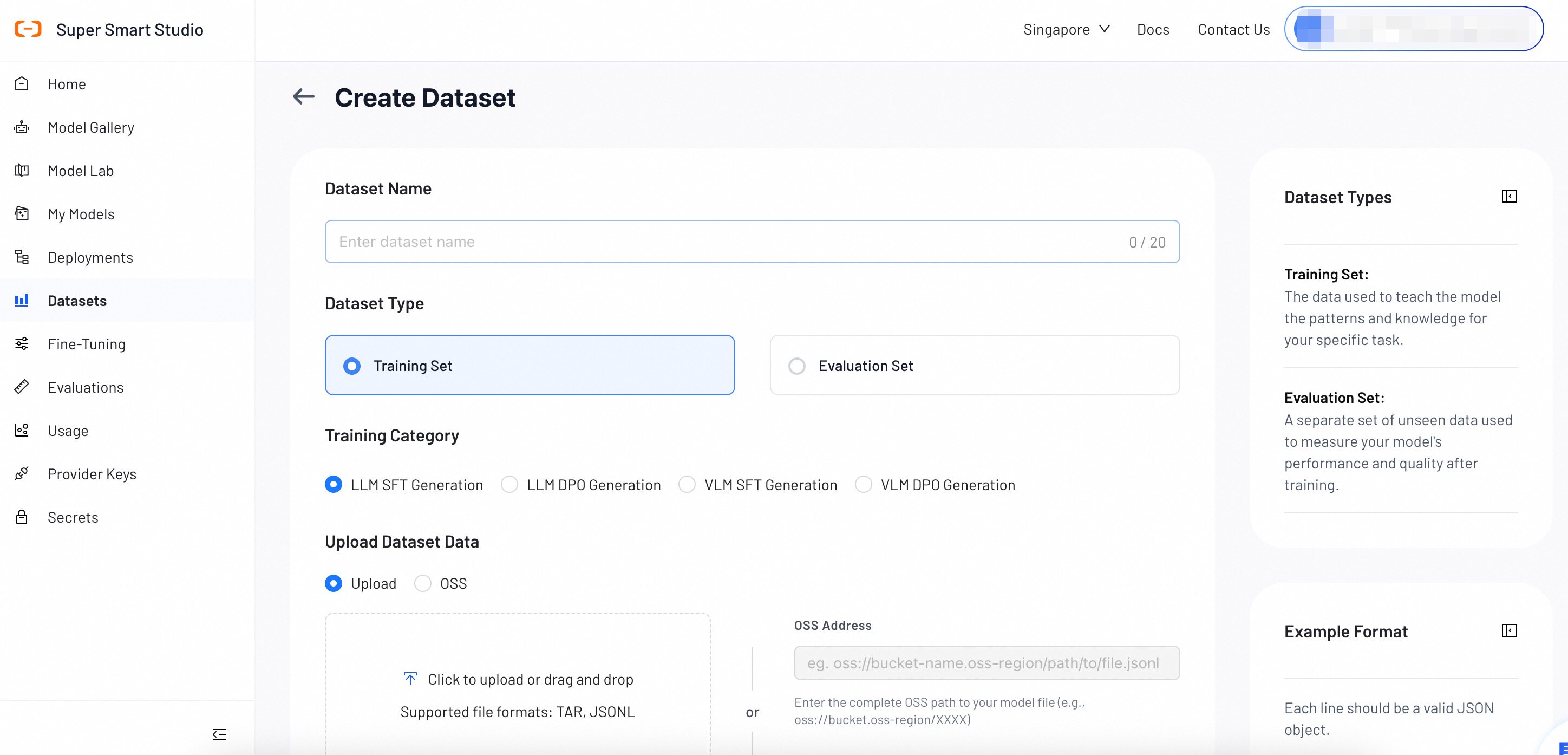1568x755 pixels.
Task: Click the Datasets bar chart icon
Action: click(22, 300)
